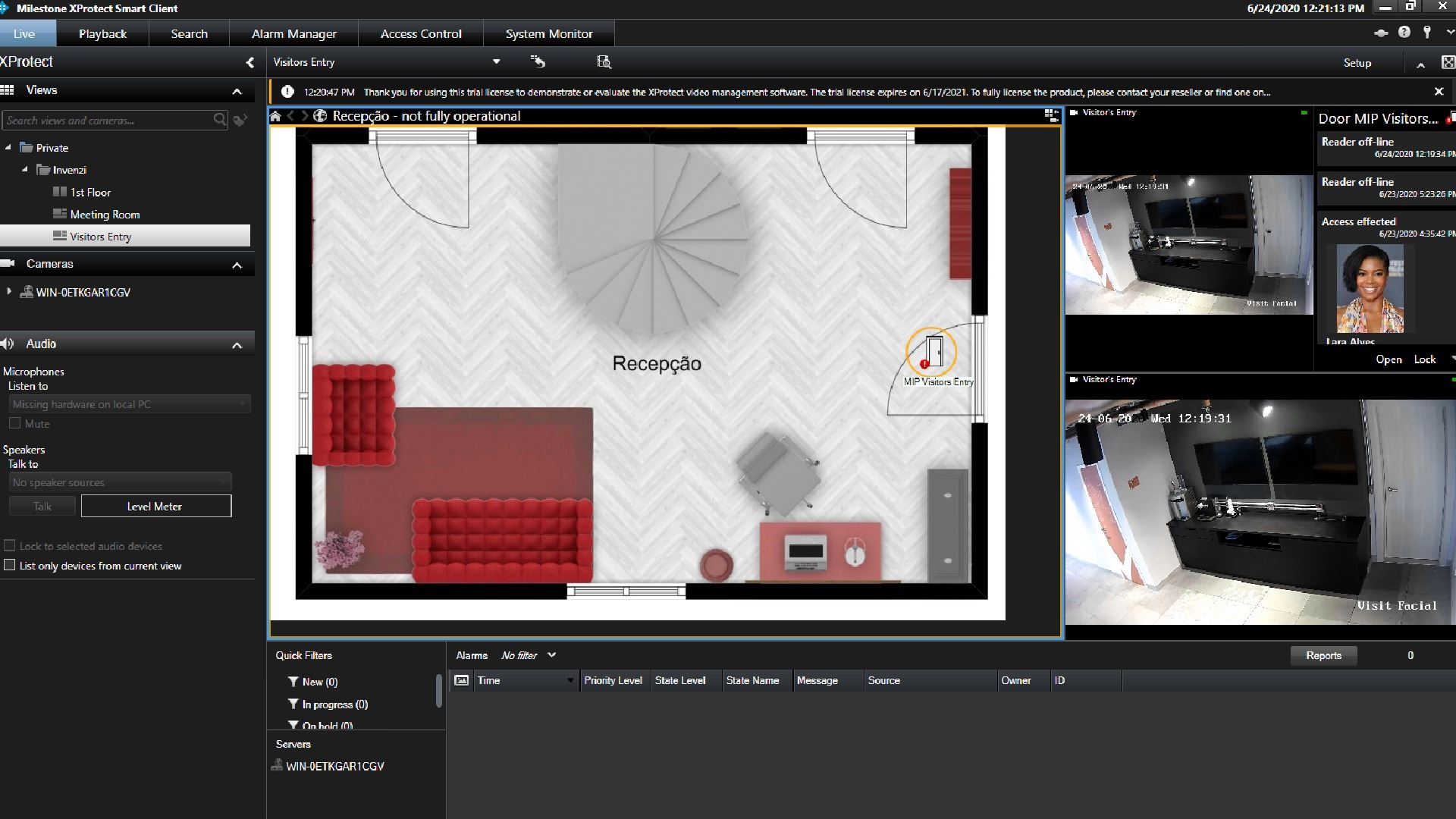
Task: Open the map overview icon in title bar
Action: click(1051, 115)
